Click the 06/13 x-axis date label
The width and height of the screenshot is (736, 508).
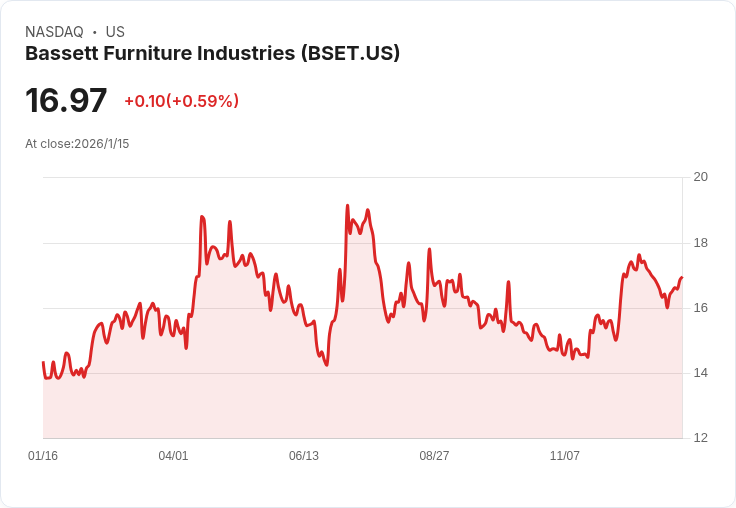(x=304, y=455)
